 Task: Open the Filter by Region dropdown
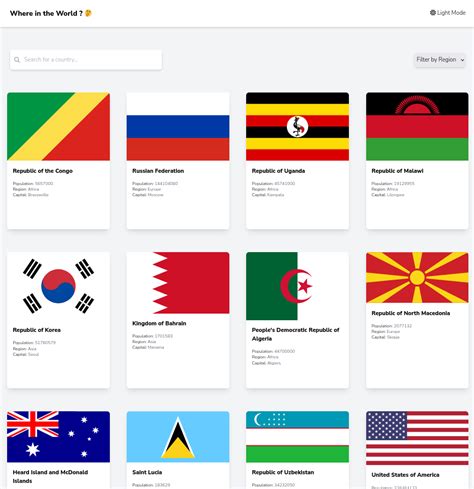pyautogui.click(x=440, y=60)
